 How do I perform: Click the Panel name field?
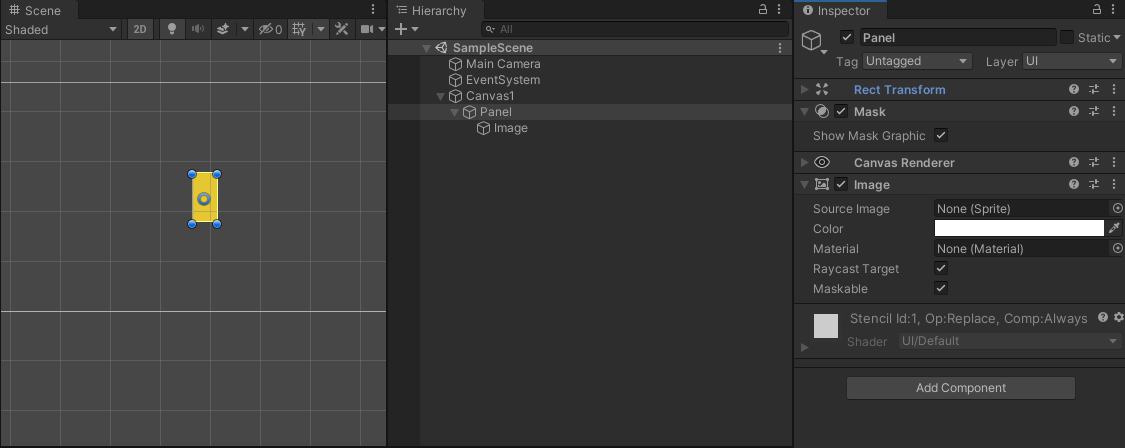(x=958, y=37)
